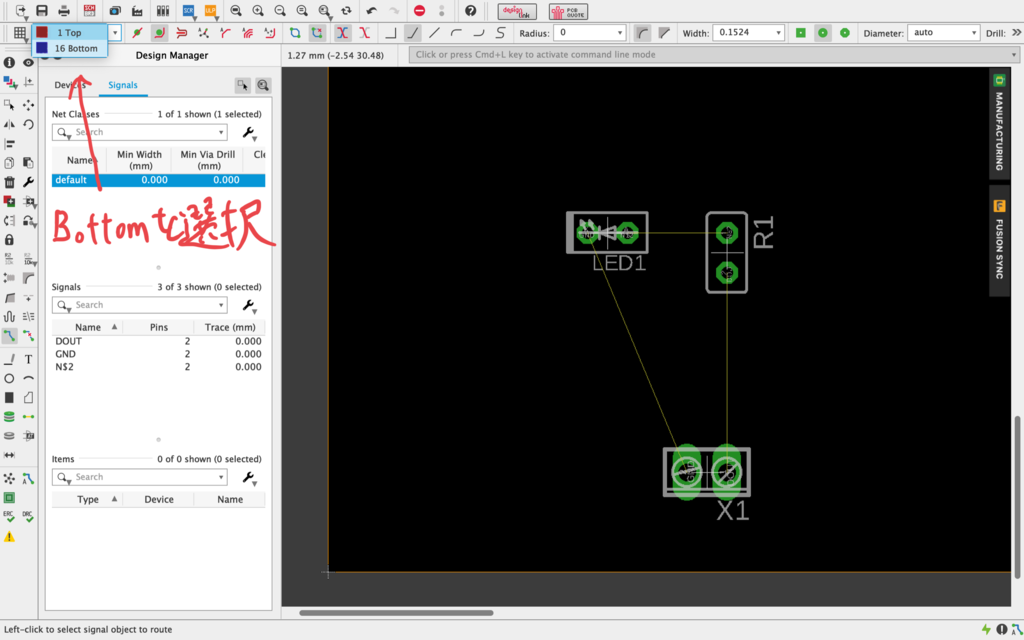Viewport: 1024px width, 640px height.
Task: Select the square via shape option
Action: pyautogui.click(x=801, y=33)
